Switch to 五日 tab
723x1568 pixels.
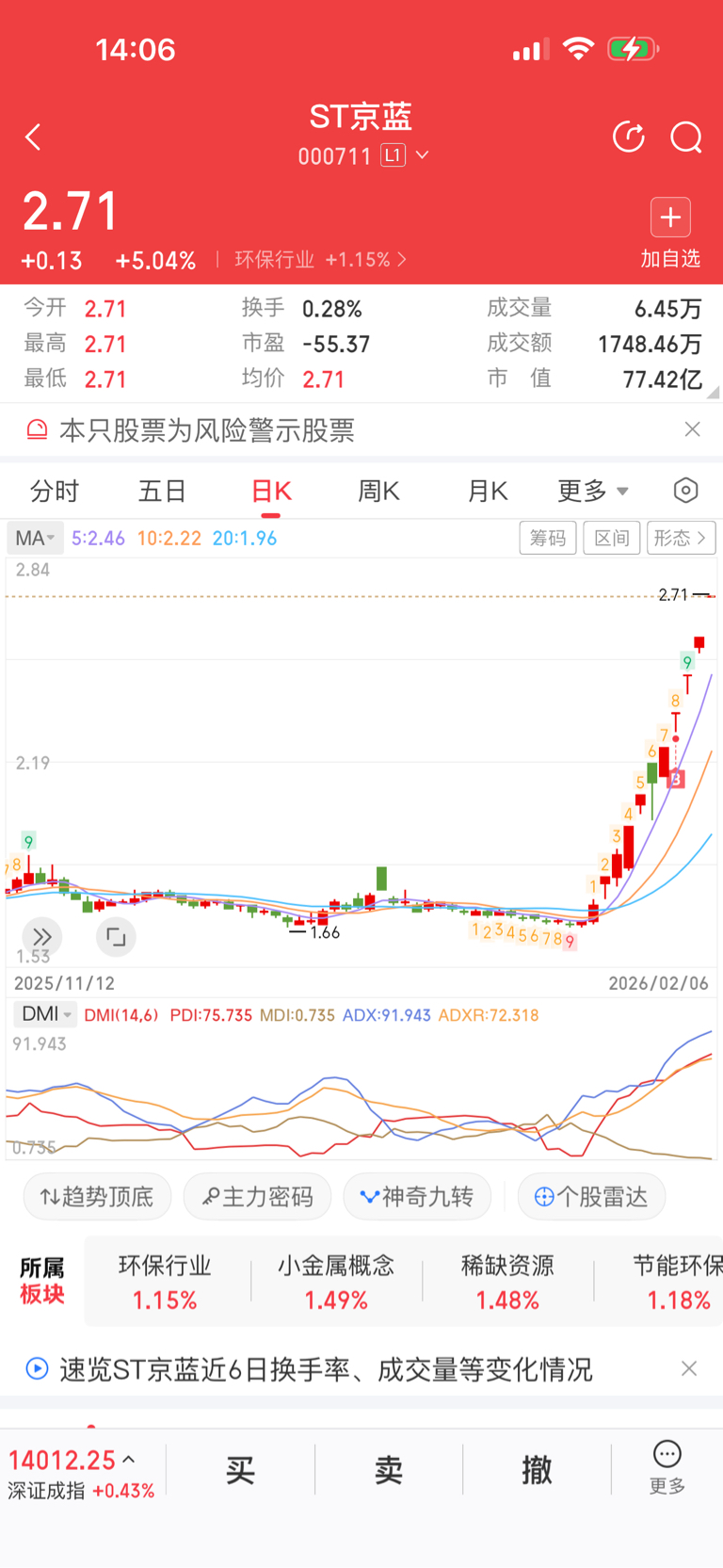click(x=162, y=491)
